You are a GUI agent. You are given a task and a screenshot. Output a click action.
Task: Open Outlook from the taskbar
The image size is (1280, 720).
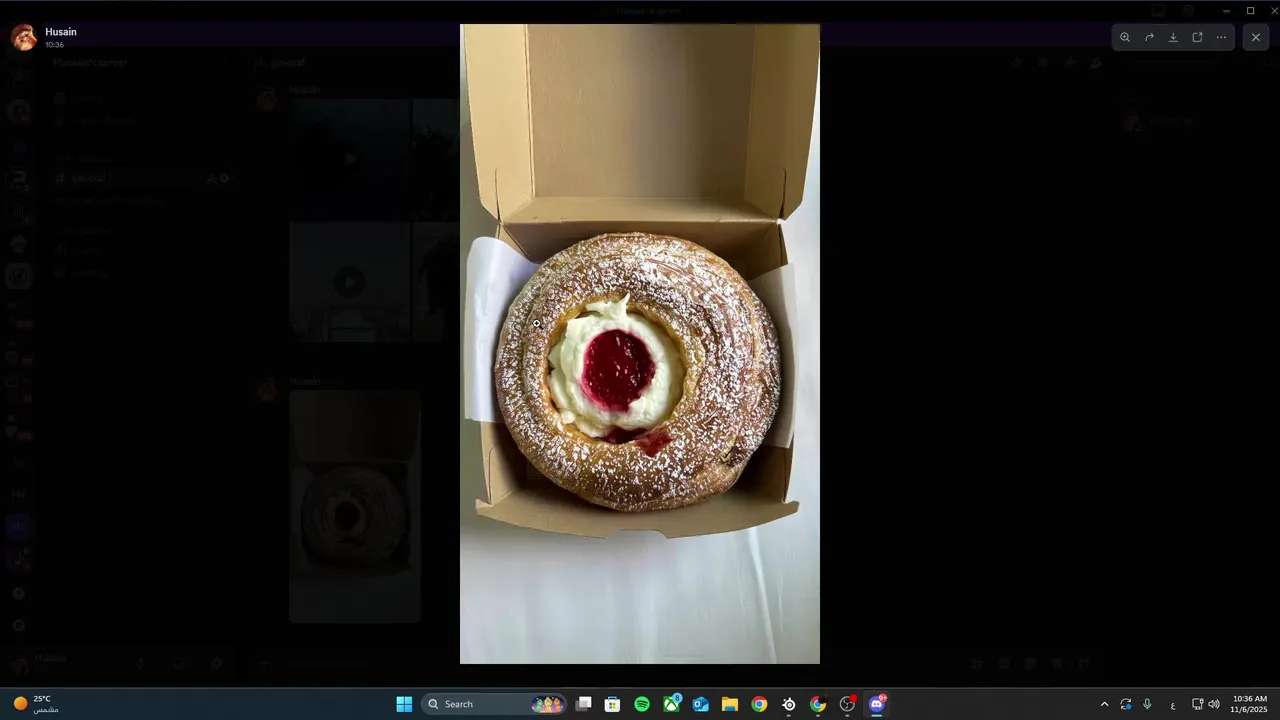[701, 704]
